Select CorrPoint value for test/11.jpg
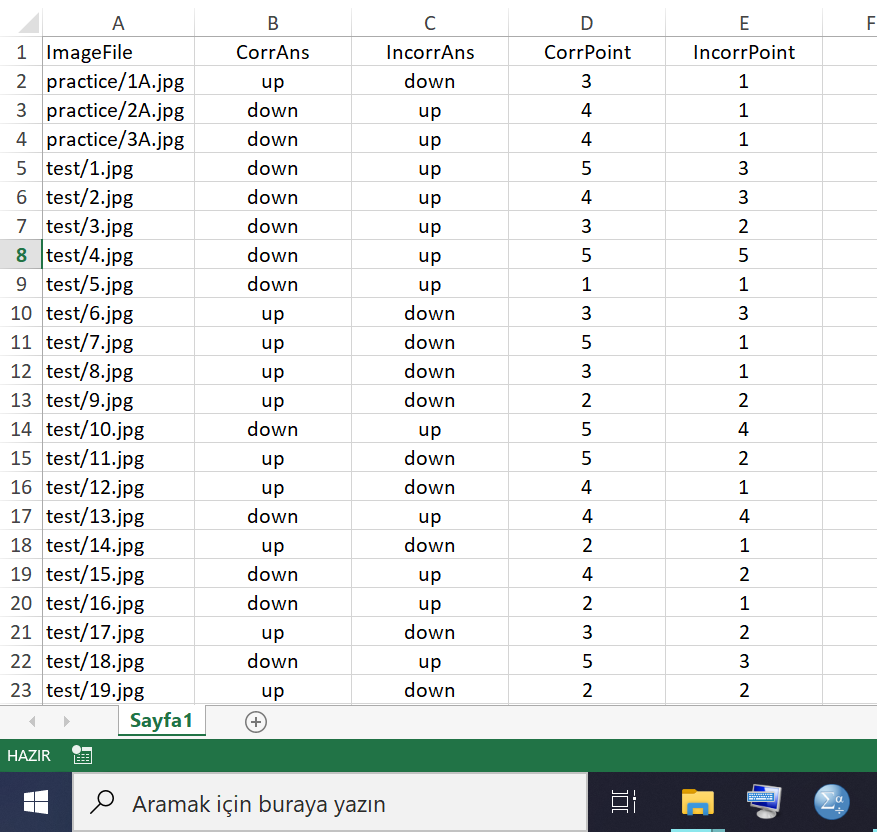The height and width of the screenshot is (832, 877). tap(587, 458)
